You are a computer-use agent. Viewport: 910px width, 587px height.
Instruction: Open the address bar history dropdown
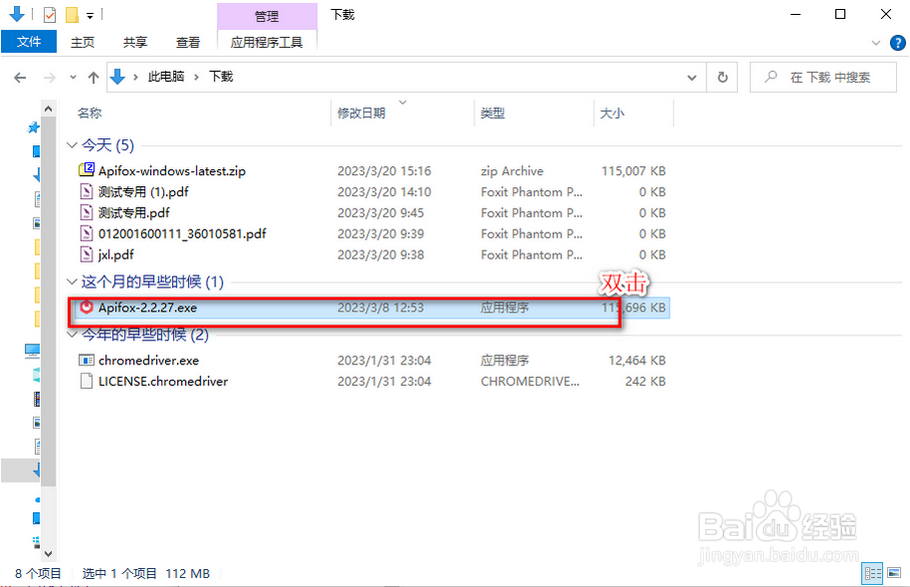click(692, 77)
